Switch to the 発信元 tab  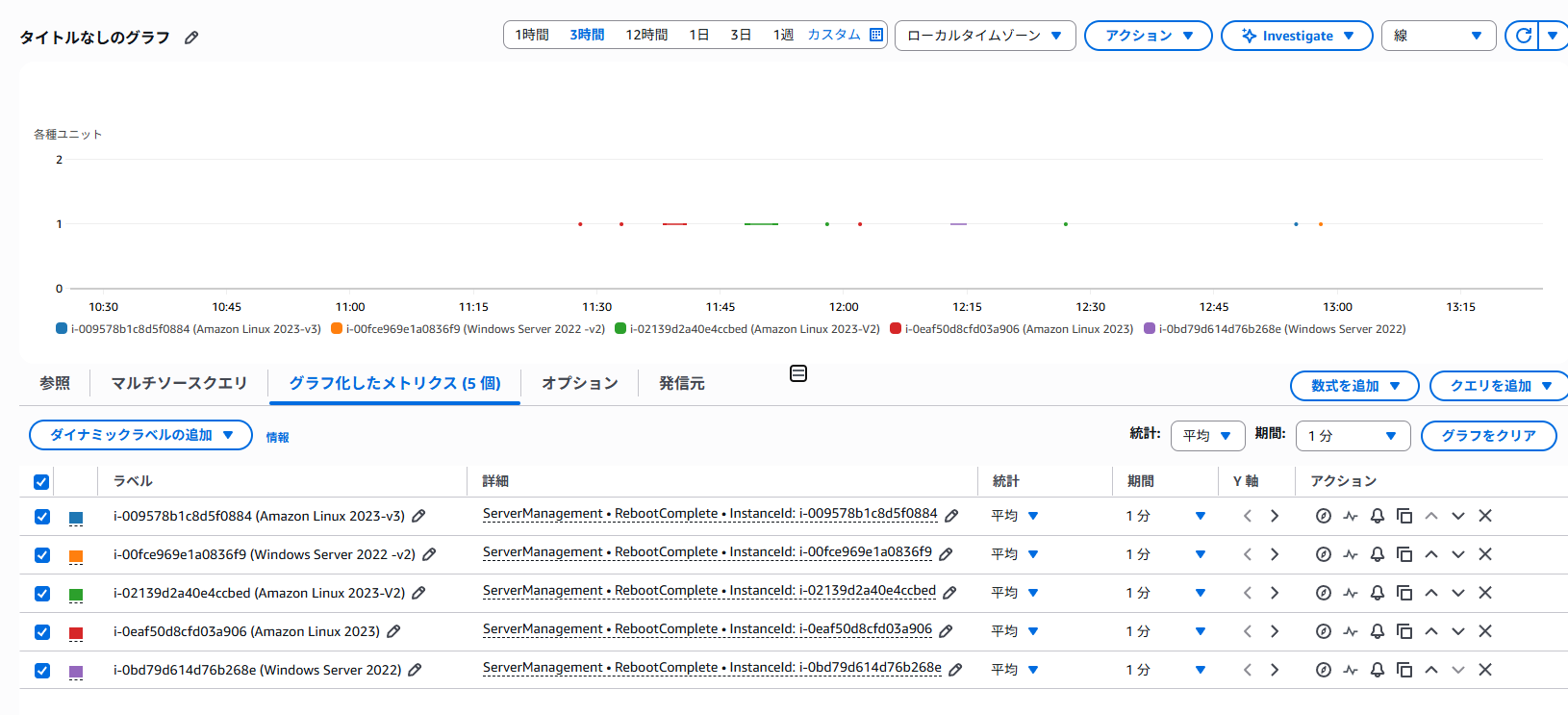click(x=682, y=383)
